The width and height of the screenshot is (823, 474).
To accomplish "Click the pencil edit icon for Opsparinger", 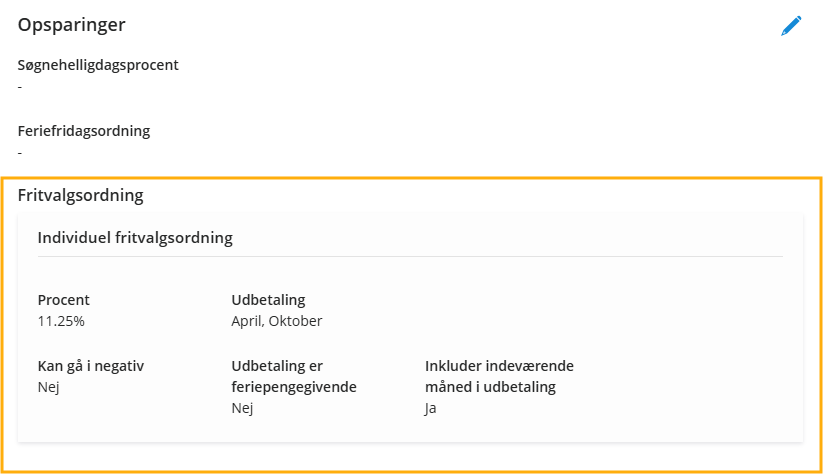I will [x=791, y=26].
